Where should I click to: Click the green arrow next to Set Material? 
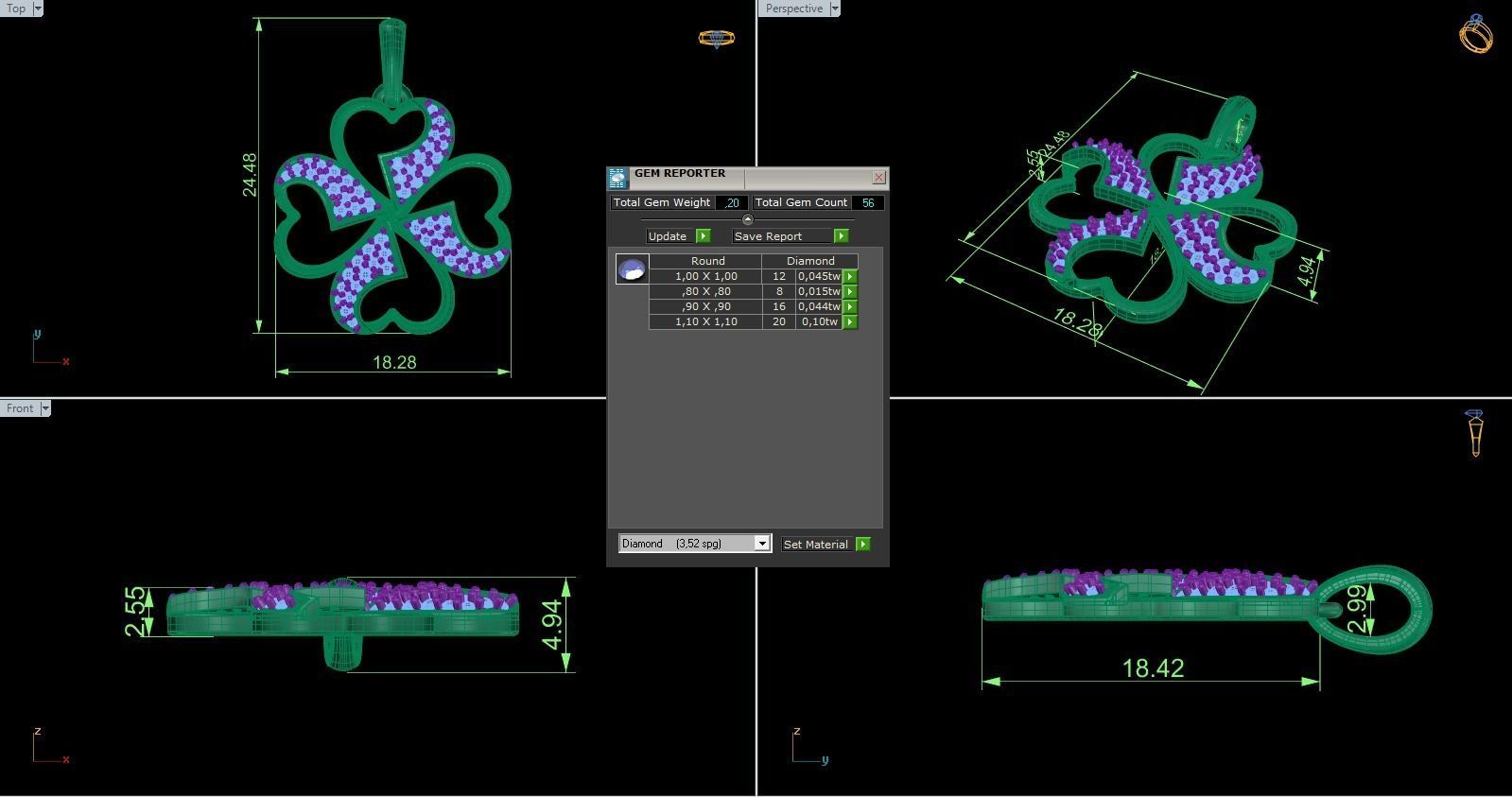[862, 545]
